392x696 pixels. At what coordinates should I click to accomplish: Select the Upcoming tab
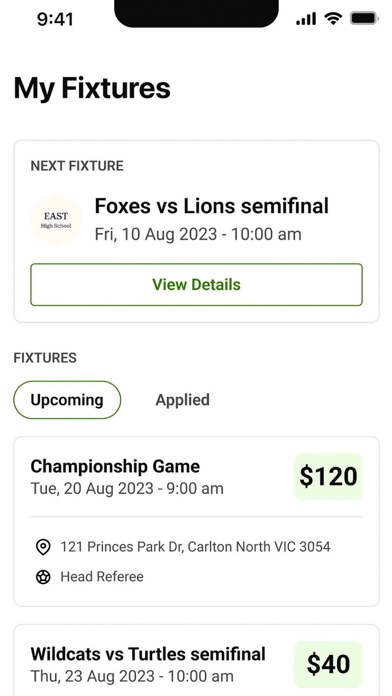67,400
